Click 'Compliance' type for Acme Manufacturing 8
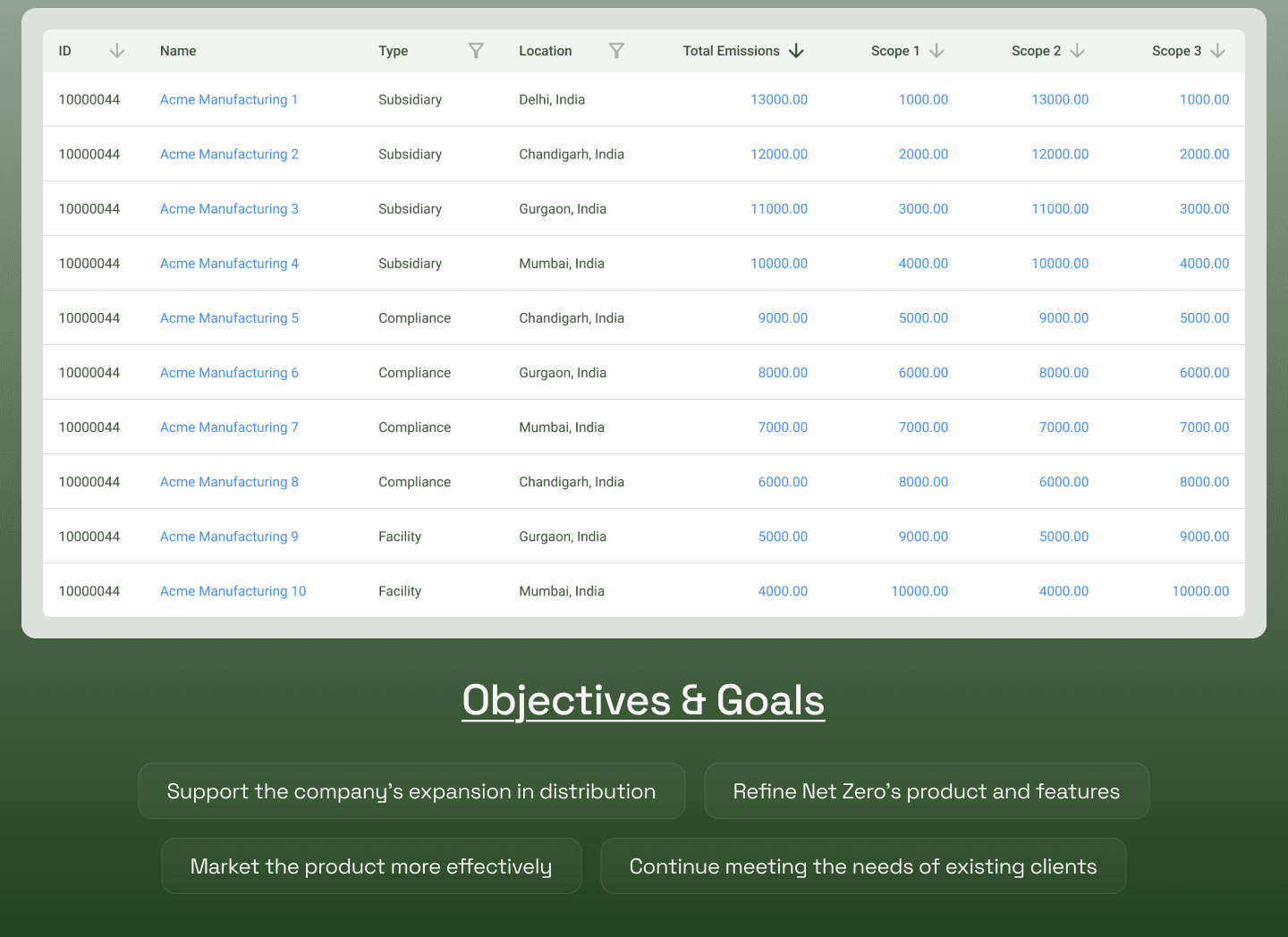Image resolution: width=1288 pixels, height=937 pixels. [415, 482]
